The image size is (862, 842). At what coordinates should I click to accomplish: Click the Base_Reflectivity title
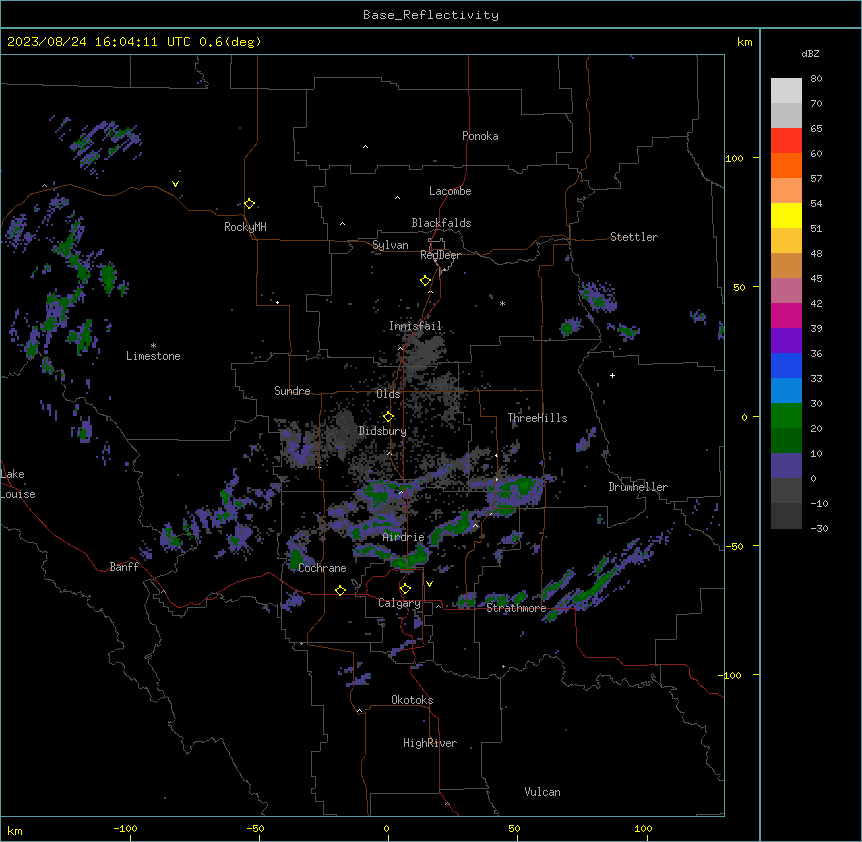431,15
